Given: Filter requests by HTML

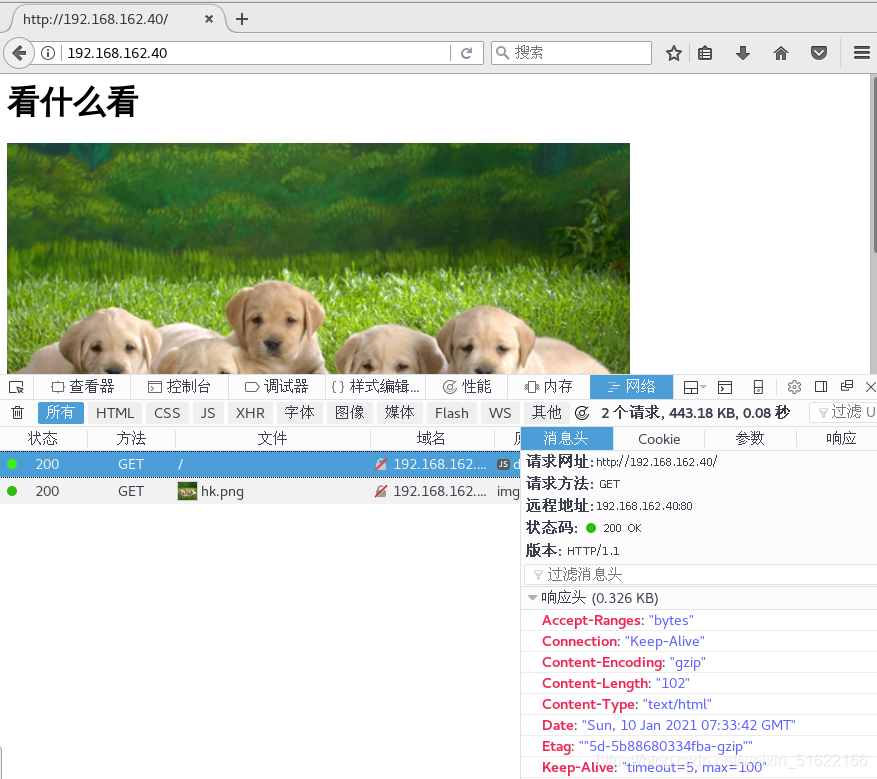Looking at the screenshot, I should point(115,413).
